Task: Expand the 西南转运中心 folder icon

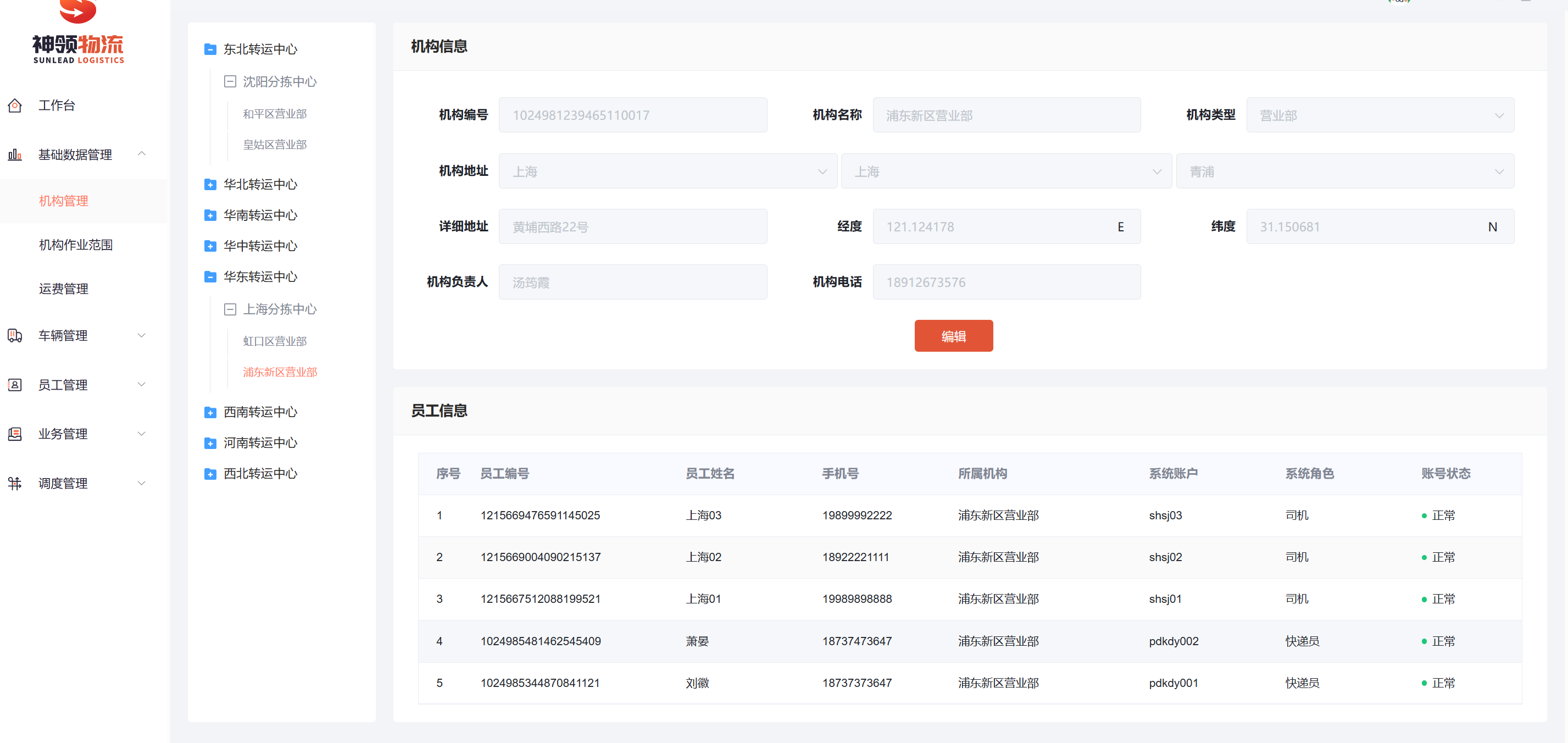Action: click(210, 412)
